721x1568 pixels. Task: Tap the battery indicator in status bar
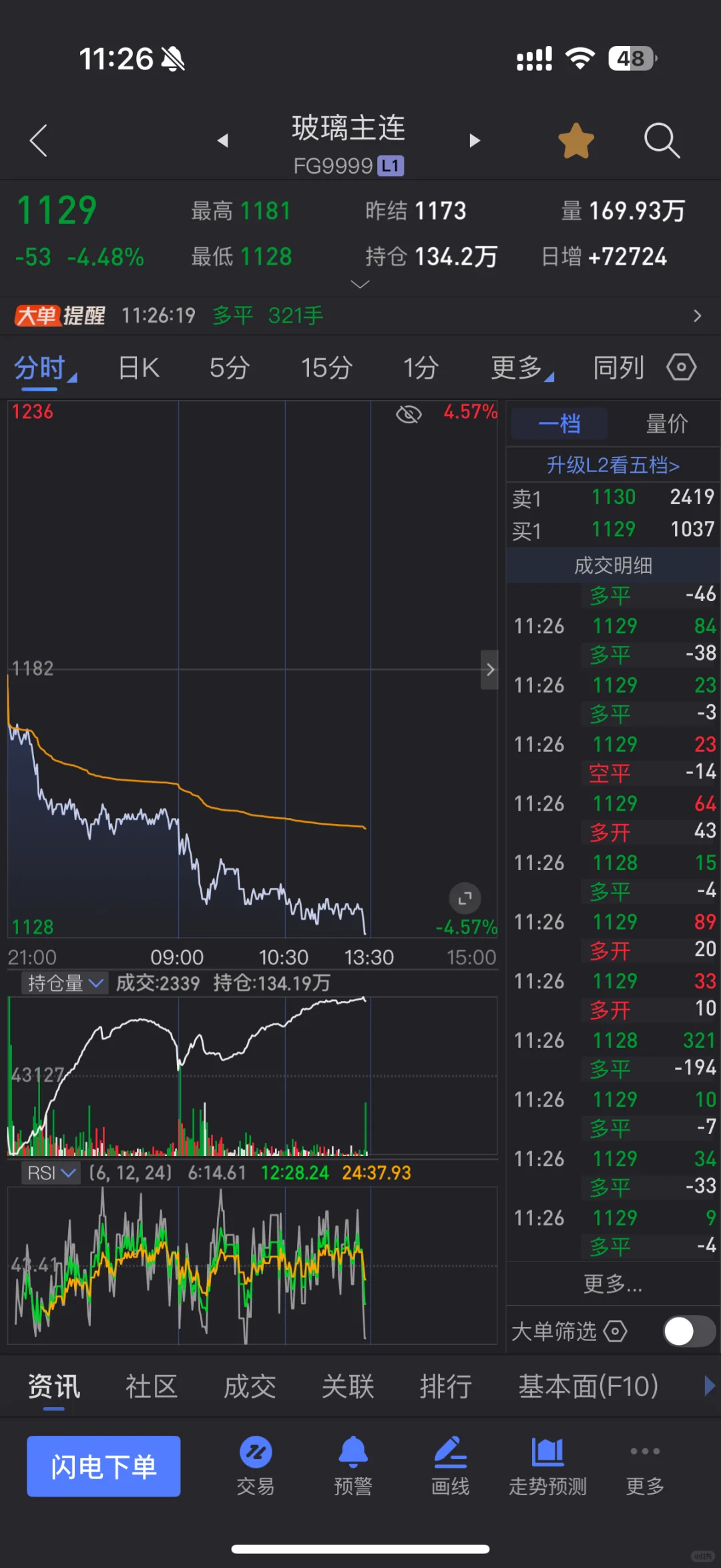tap(632, 59)
